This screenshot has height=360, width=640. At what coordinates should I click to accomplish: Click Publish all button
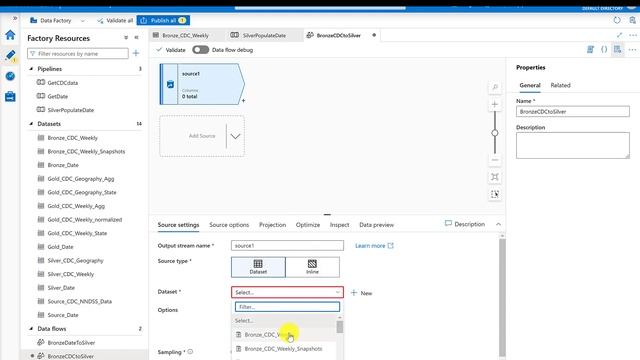163,20
